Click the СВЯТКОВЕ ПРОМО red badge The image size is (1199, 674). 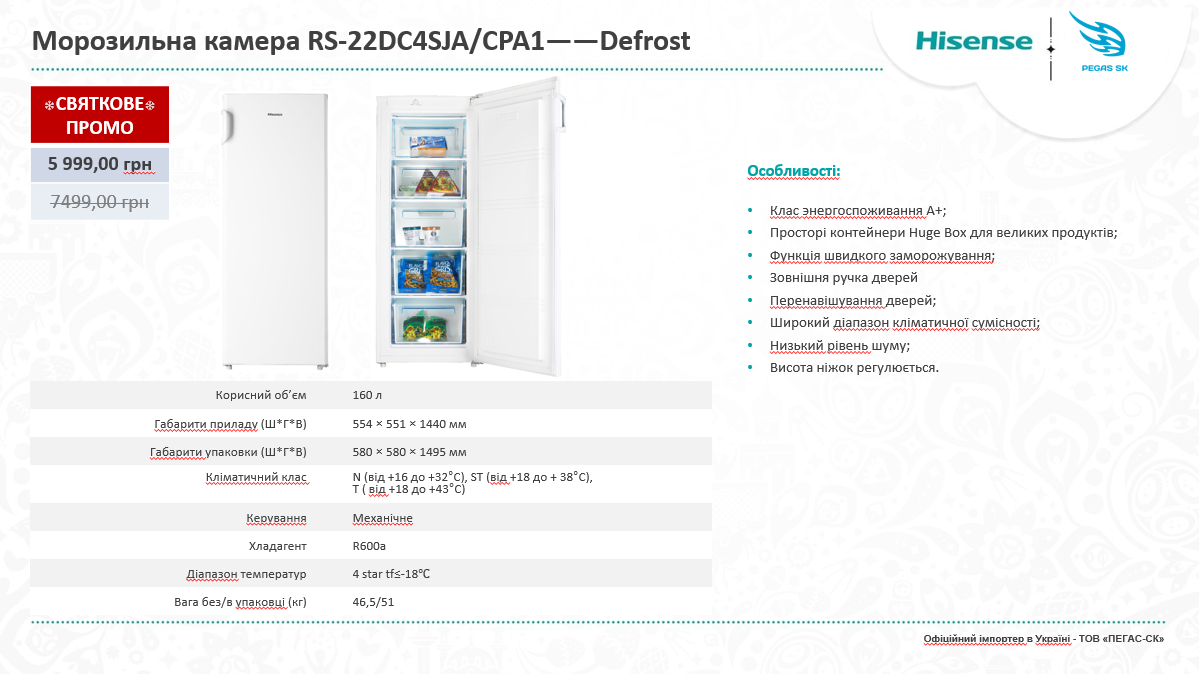click(99, 115)
